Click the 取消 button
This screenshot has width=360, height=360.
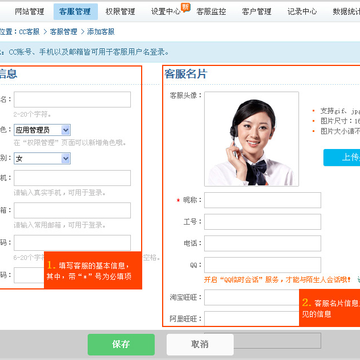[x=200, y=345]
